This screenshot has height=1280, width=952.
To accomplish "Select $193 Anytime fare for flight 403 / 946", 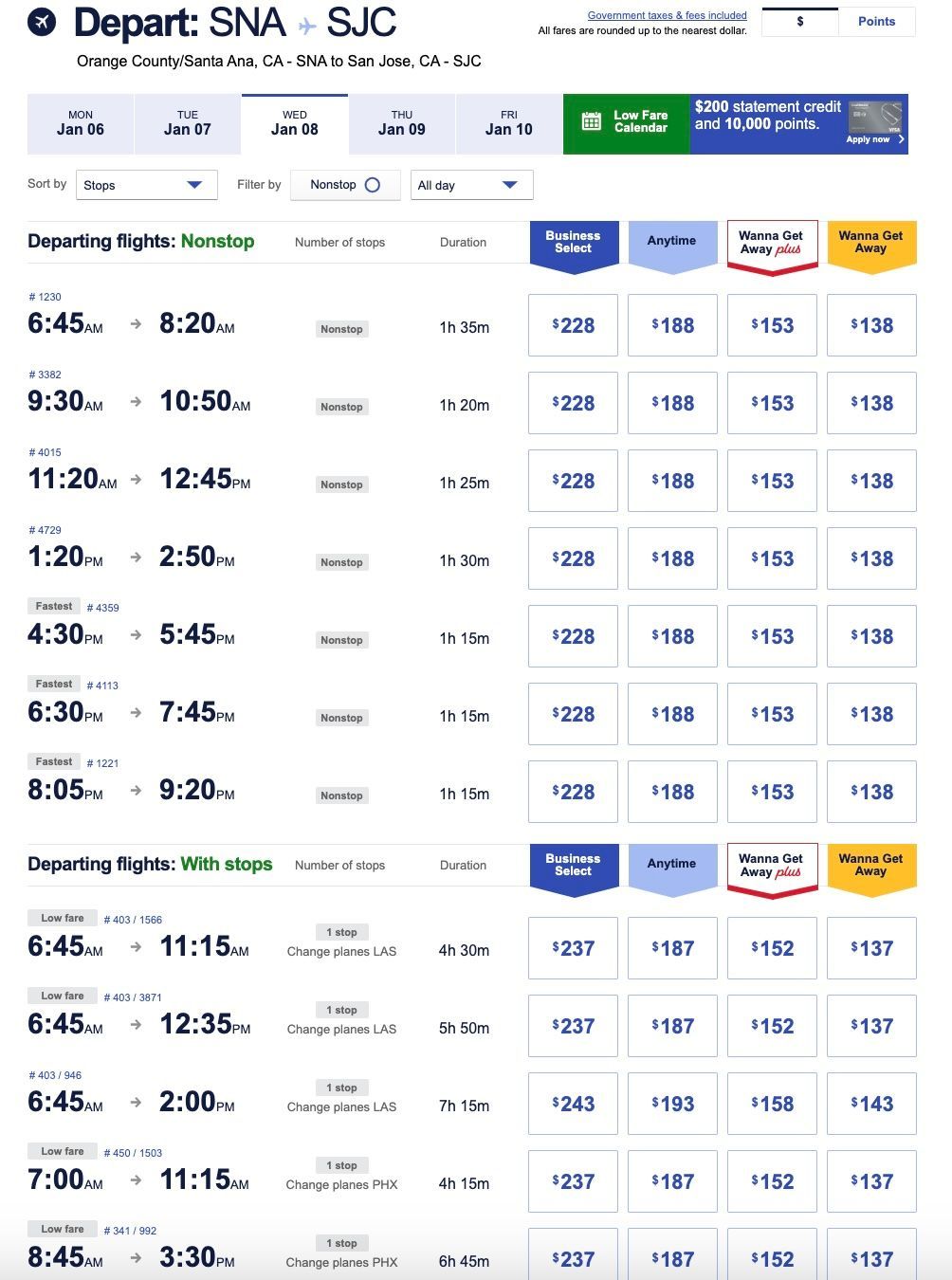I will tap(672, 1104).
